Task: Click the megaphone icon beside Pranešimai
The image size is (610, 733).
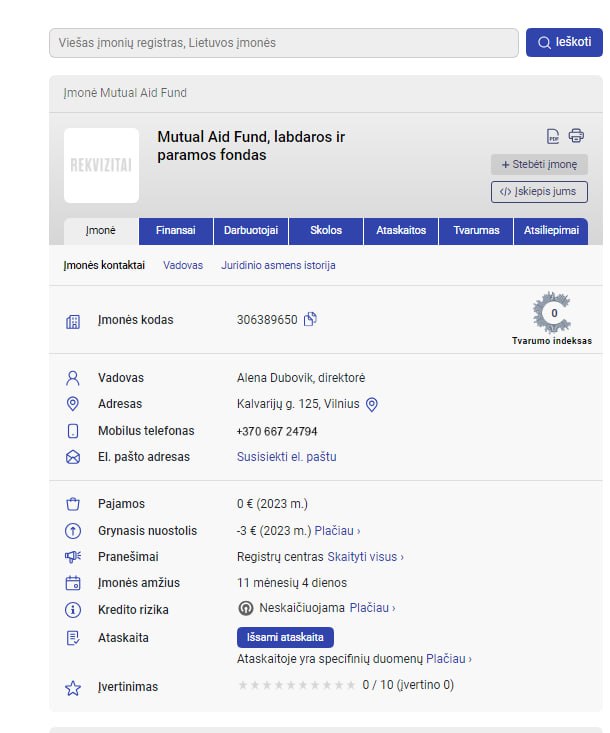Action: (x=73, y=557)
